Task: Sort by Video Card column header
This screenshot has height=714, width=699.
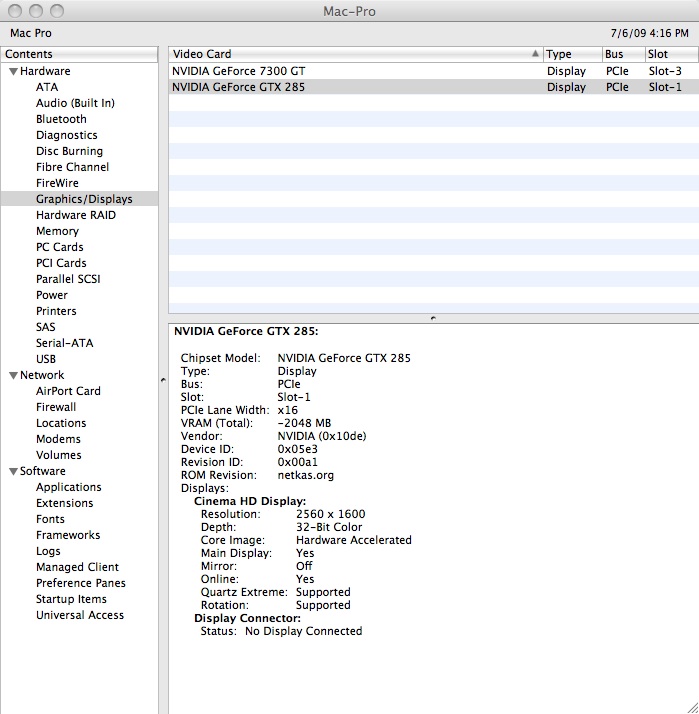Action: pos(356,54)
